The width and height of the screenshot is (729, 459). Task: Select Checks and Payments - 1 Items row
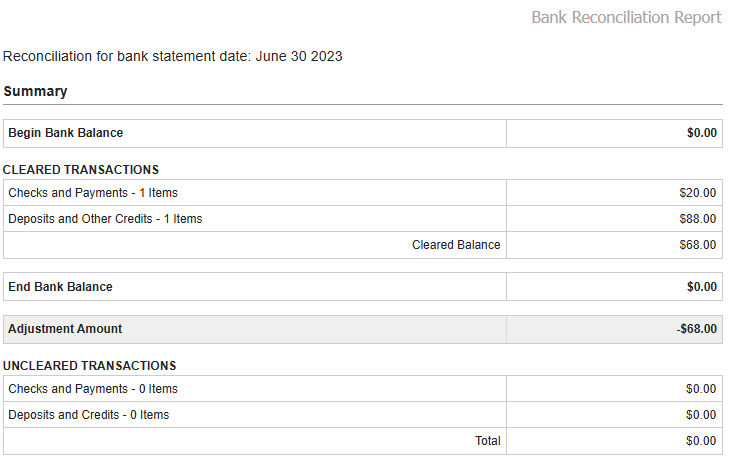pos(93,193)
